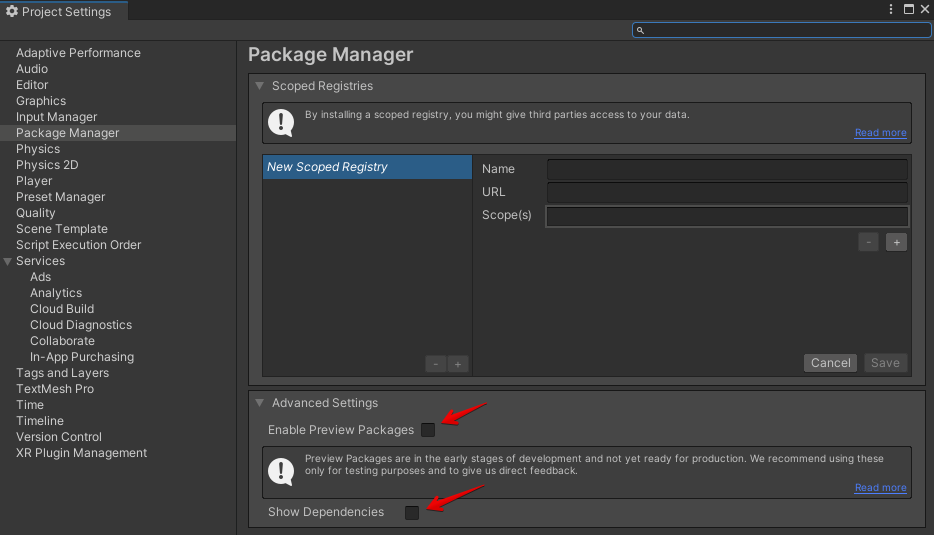Click the Save registry button
This screenshot has height=535, width=934.
[885, 363]
